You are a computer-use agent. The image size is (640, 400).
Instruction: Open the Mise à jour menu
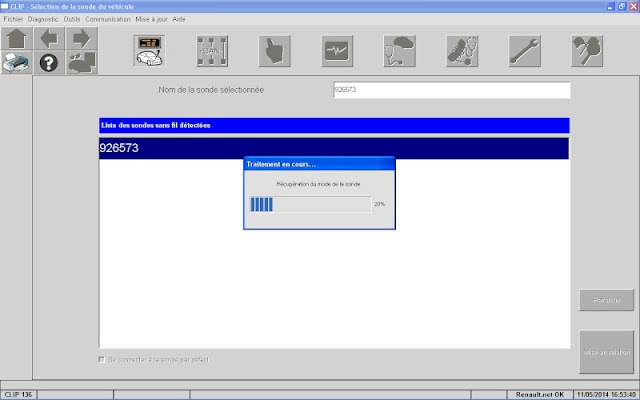click(x=151, y=19)
